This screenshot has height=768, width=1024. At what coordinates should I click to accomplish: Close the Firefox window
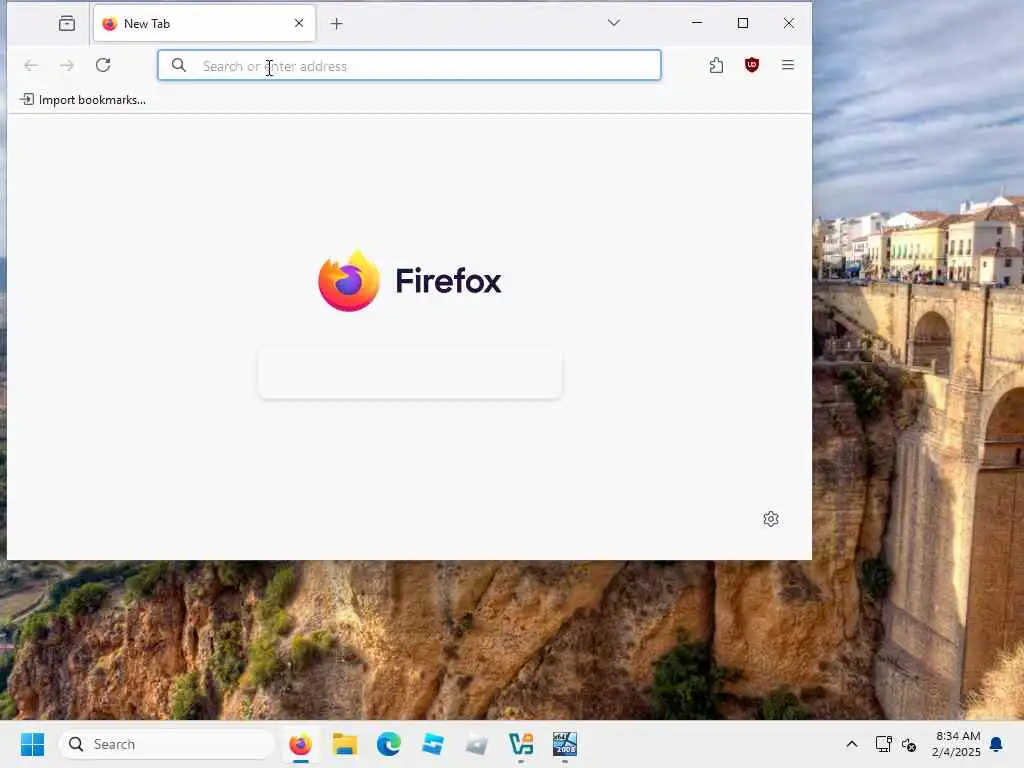789,23
